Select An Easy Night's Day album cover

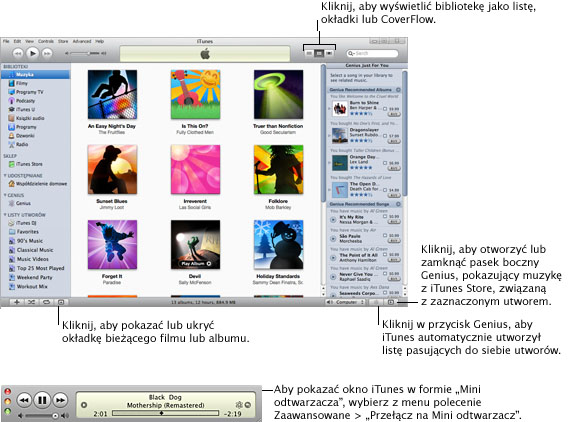point(112,94)
